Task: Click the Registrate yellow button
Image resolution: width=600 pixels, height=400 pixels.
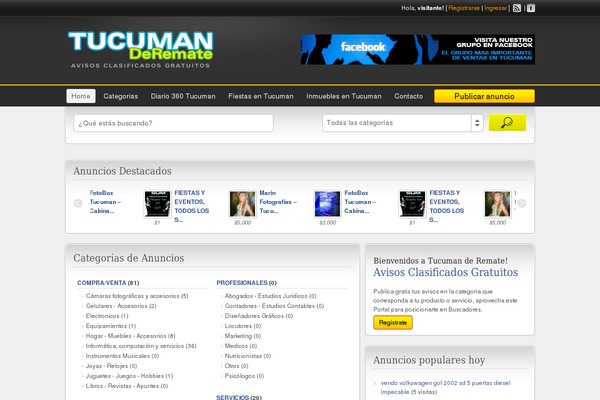Action: tap(393, 323)
